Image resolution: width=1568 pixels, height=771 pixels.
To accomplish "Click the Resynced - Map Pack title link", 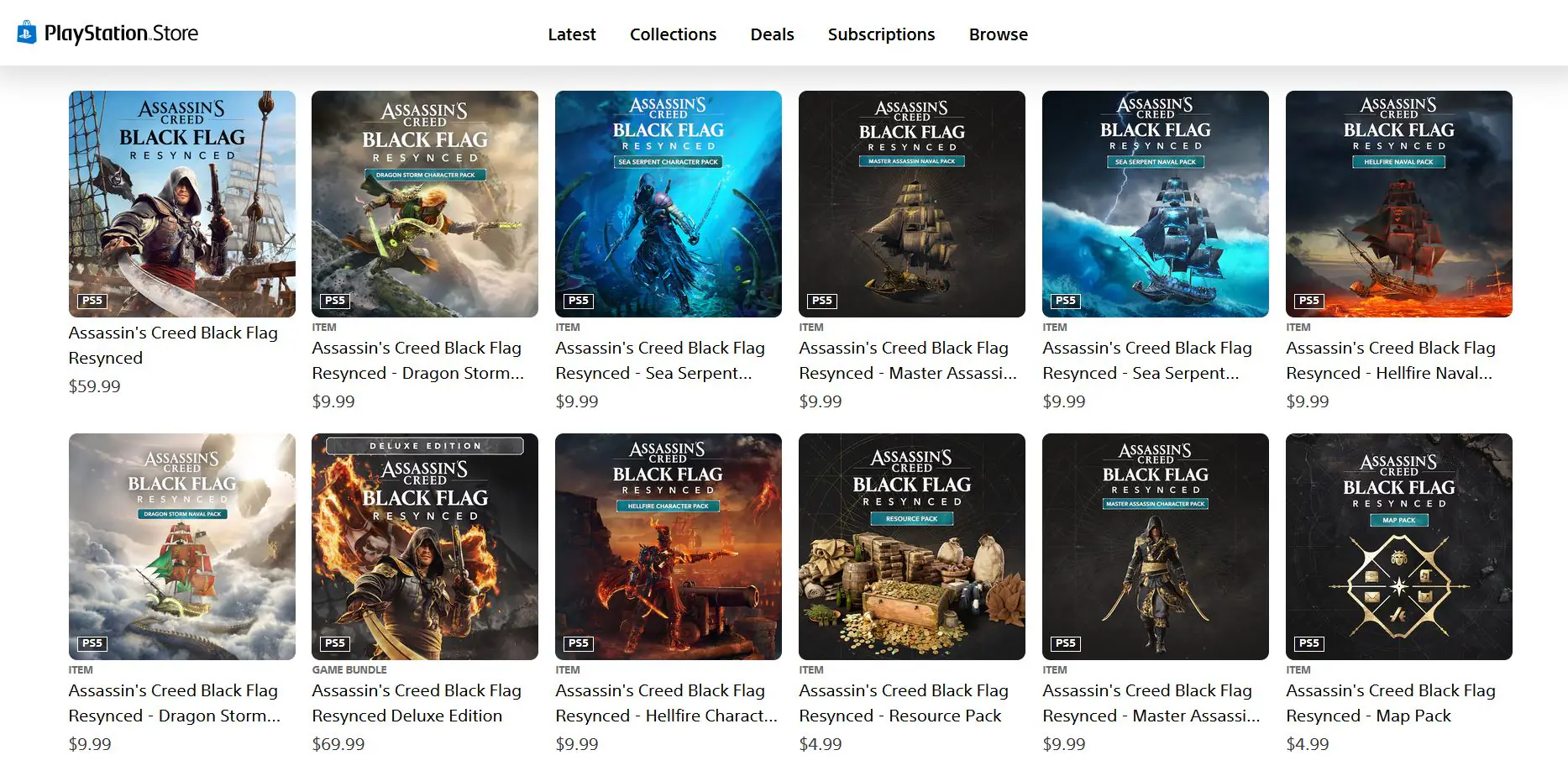I will click(1391, 703).
